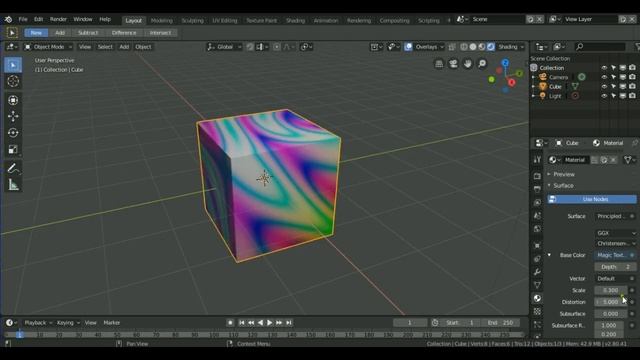Screen dimensions: 640x360
Task: Switch to the Modeling workspace tab
Action: tap(162, 20)
